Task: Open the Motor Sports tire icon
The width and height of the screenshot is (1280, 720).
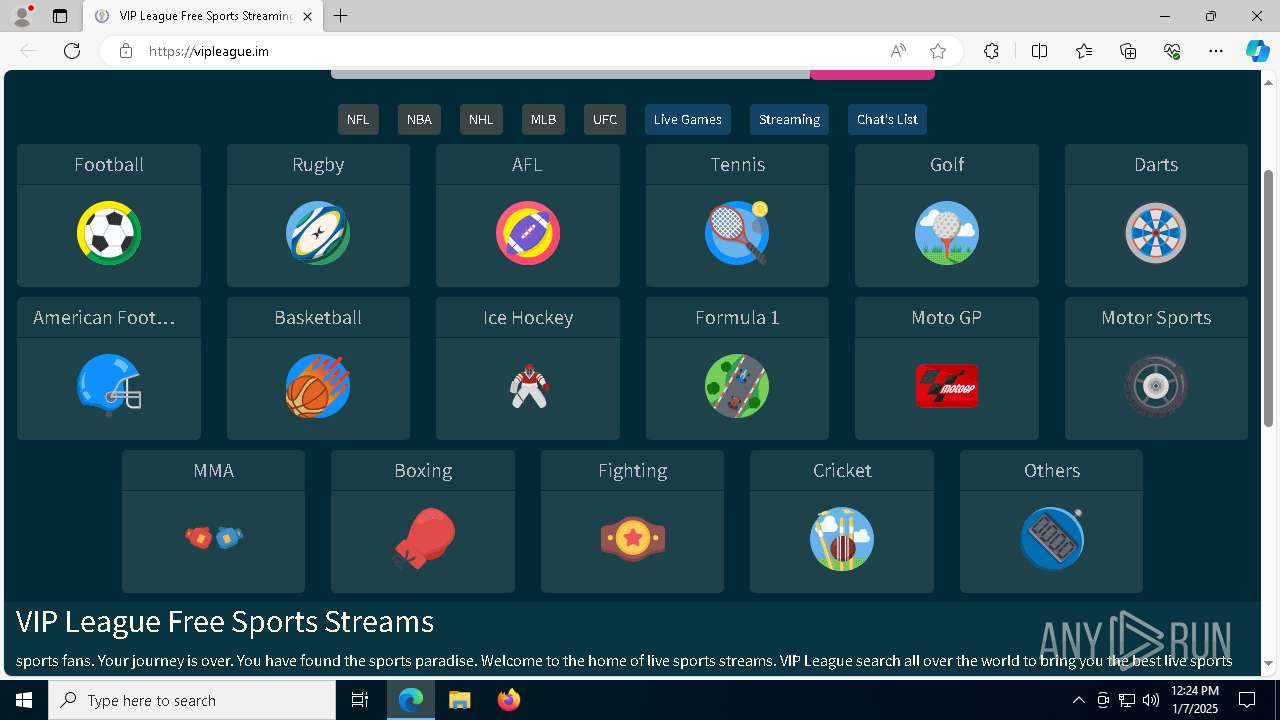Action: (x=1156, y=386)
